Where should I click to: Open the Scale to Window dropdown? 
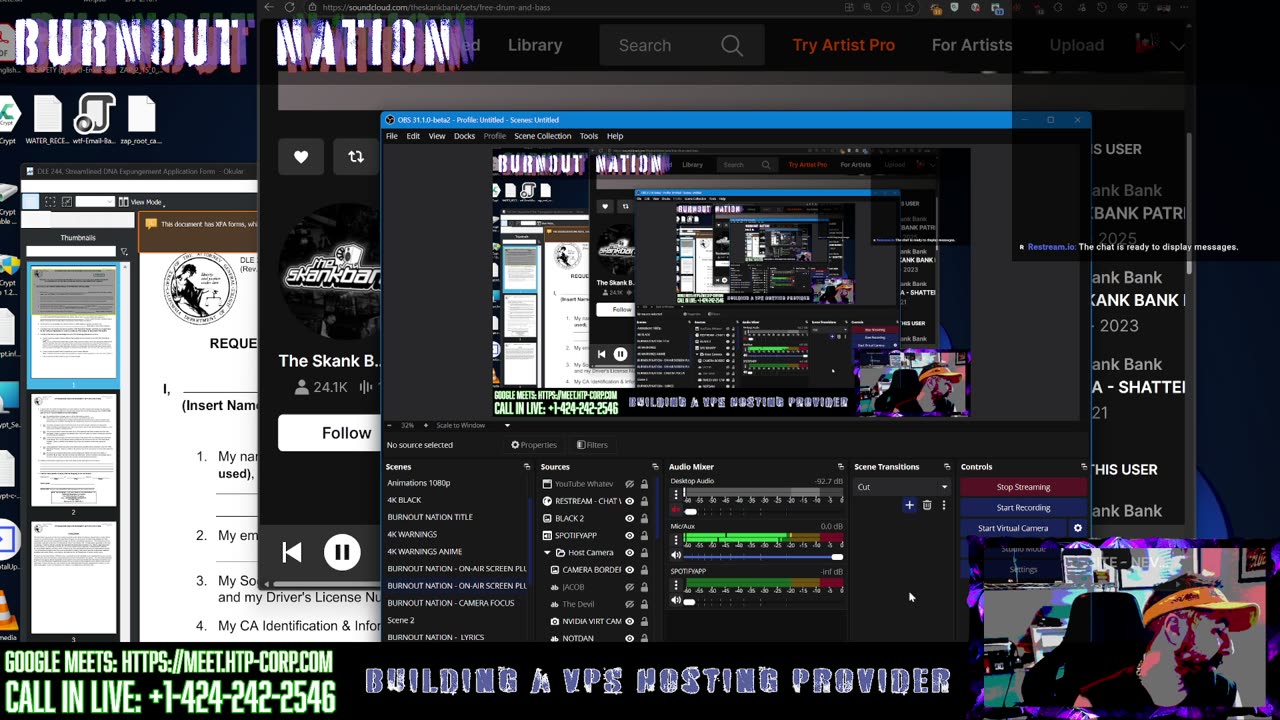pos(473,425)
